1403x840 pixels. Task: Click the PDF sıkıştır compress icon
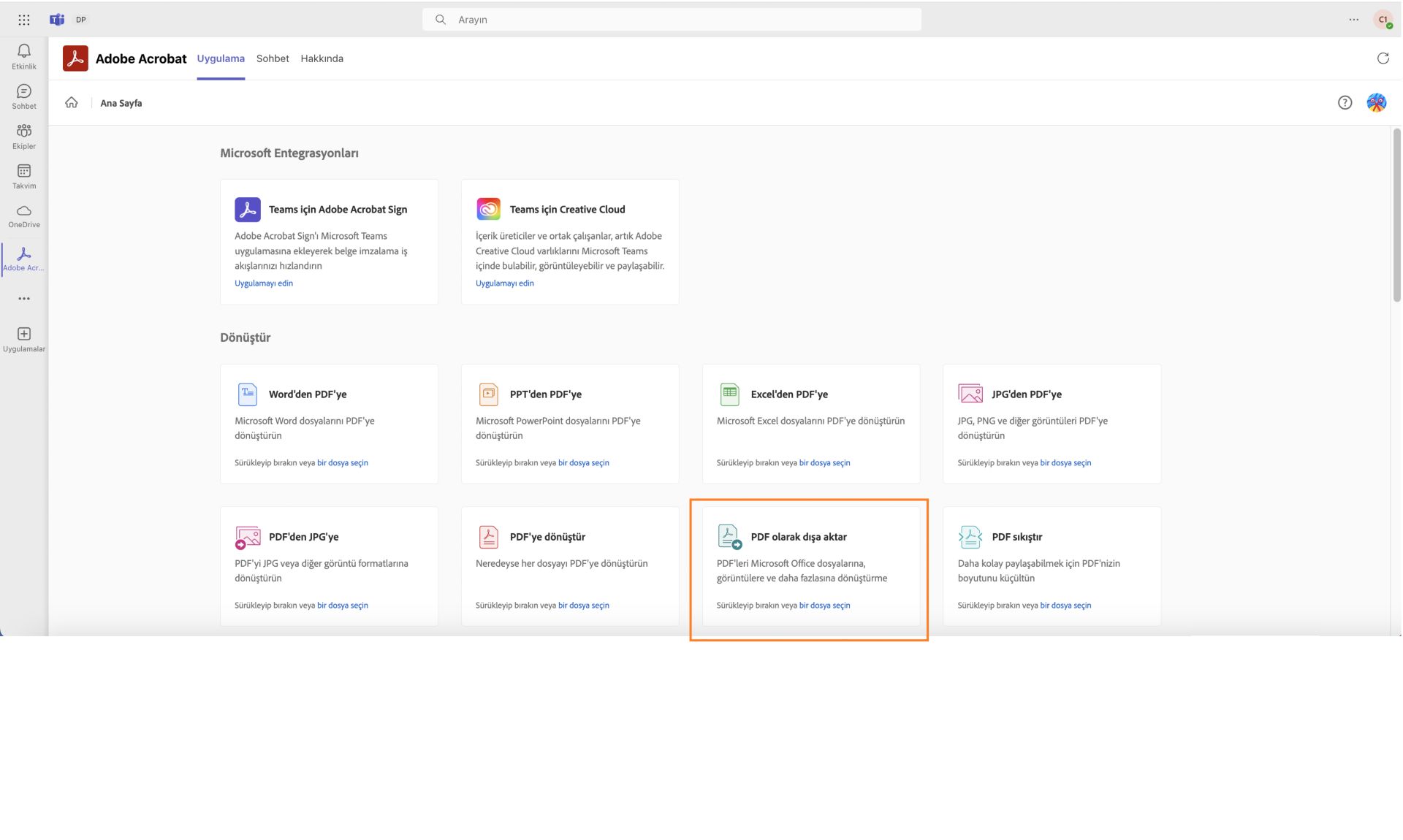pyautogui.click(x=970, y=537)
